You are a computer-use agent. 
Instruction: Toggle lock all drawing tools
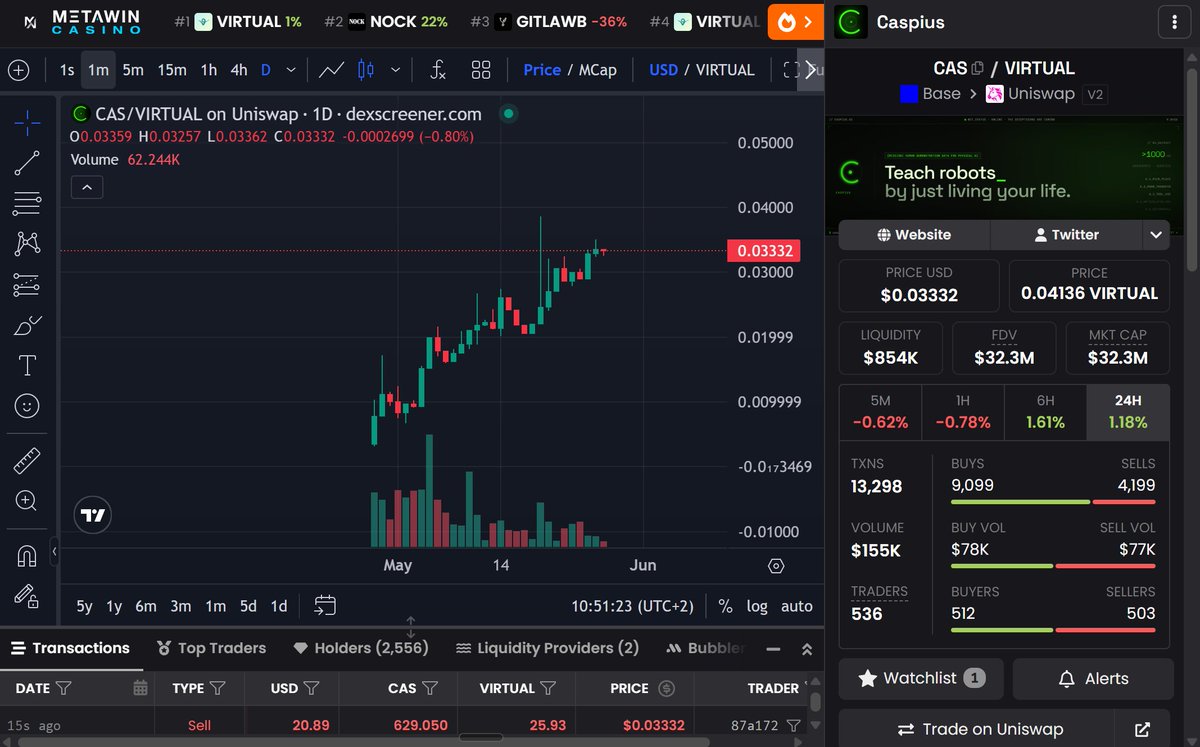[27, 596]
